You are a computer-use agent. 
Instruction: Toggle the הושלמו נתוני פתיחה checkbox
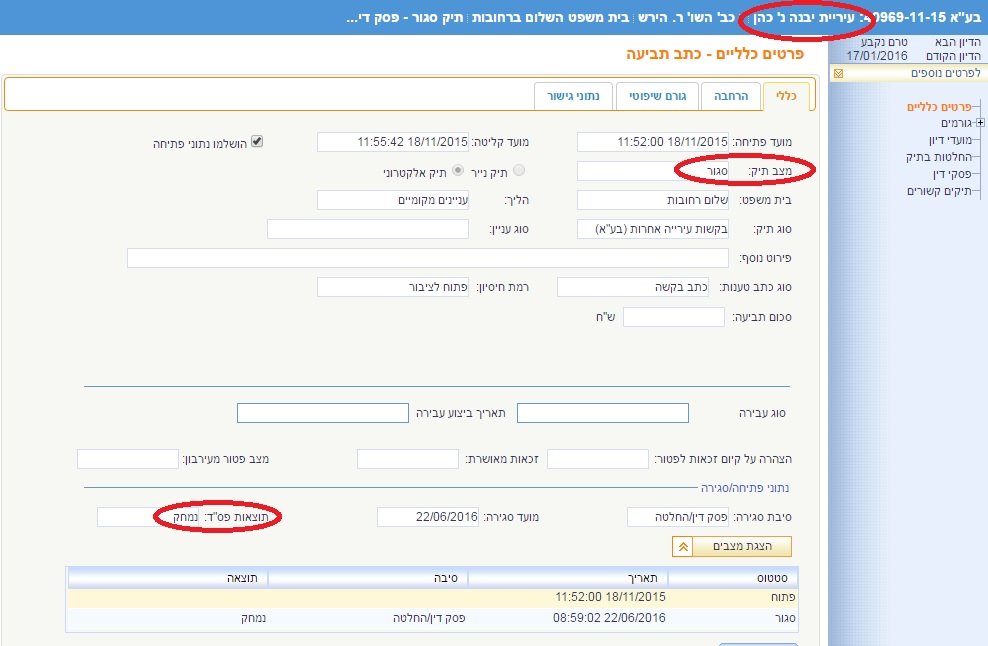[x=257, y=142]
